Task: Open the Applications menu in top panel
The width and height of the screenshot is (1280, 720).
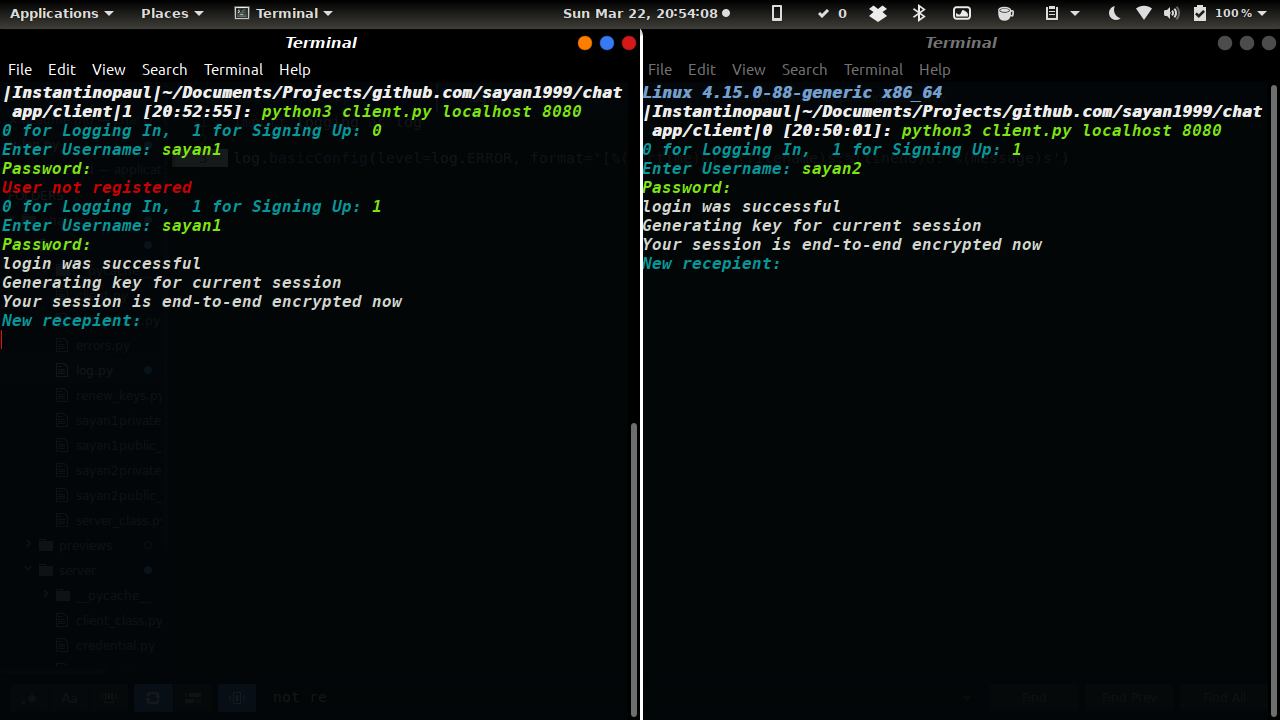Action: coord(61,13)
